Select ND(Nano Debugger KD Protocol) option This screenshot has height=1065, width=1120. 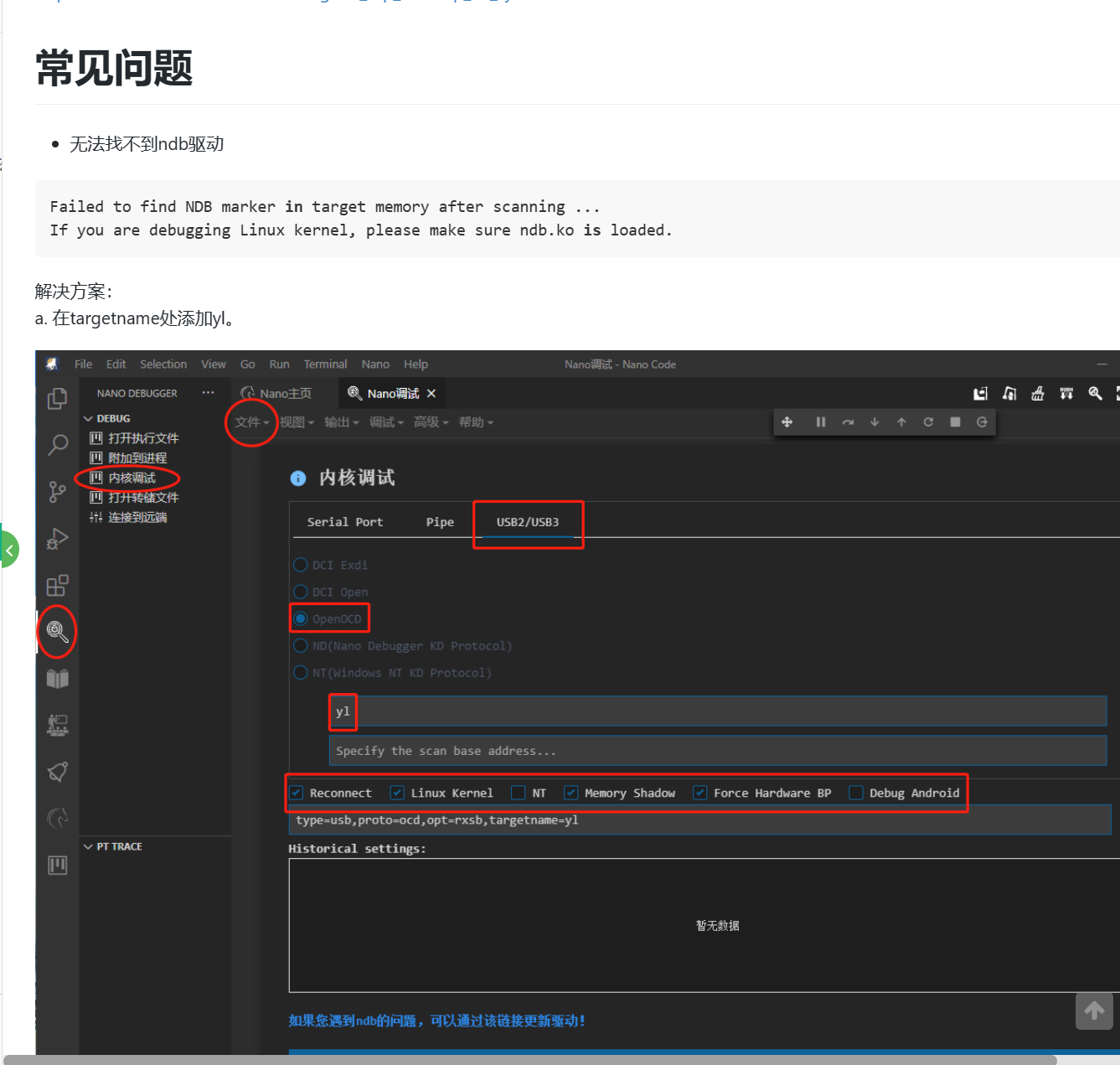[x=301, y=645]
